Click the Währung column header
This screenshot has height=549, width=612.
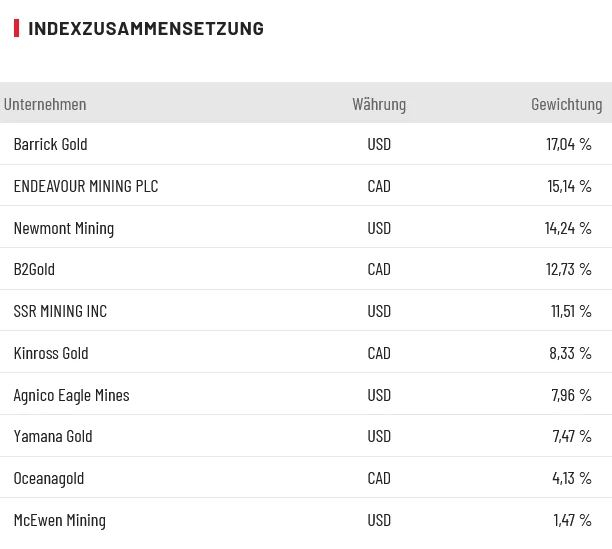click(379, 104)
